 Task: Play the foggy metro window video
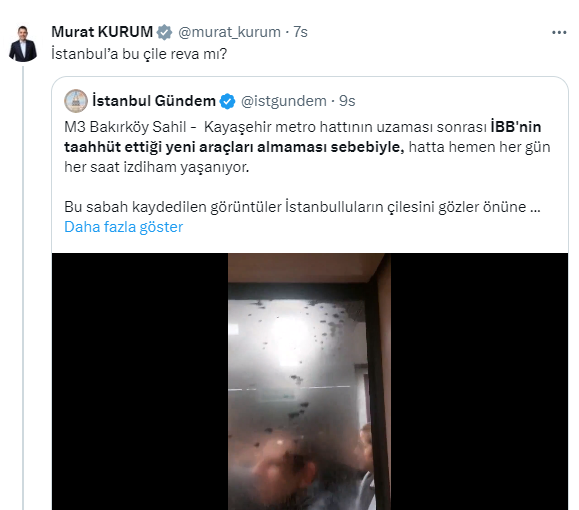tap(309, 381)
